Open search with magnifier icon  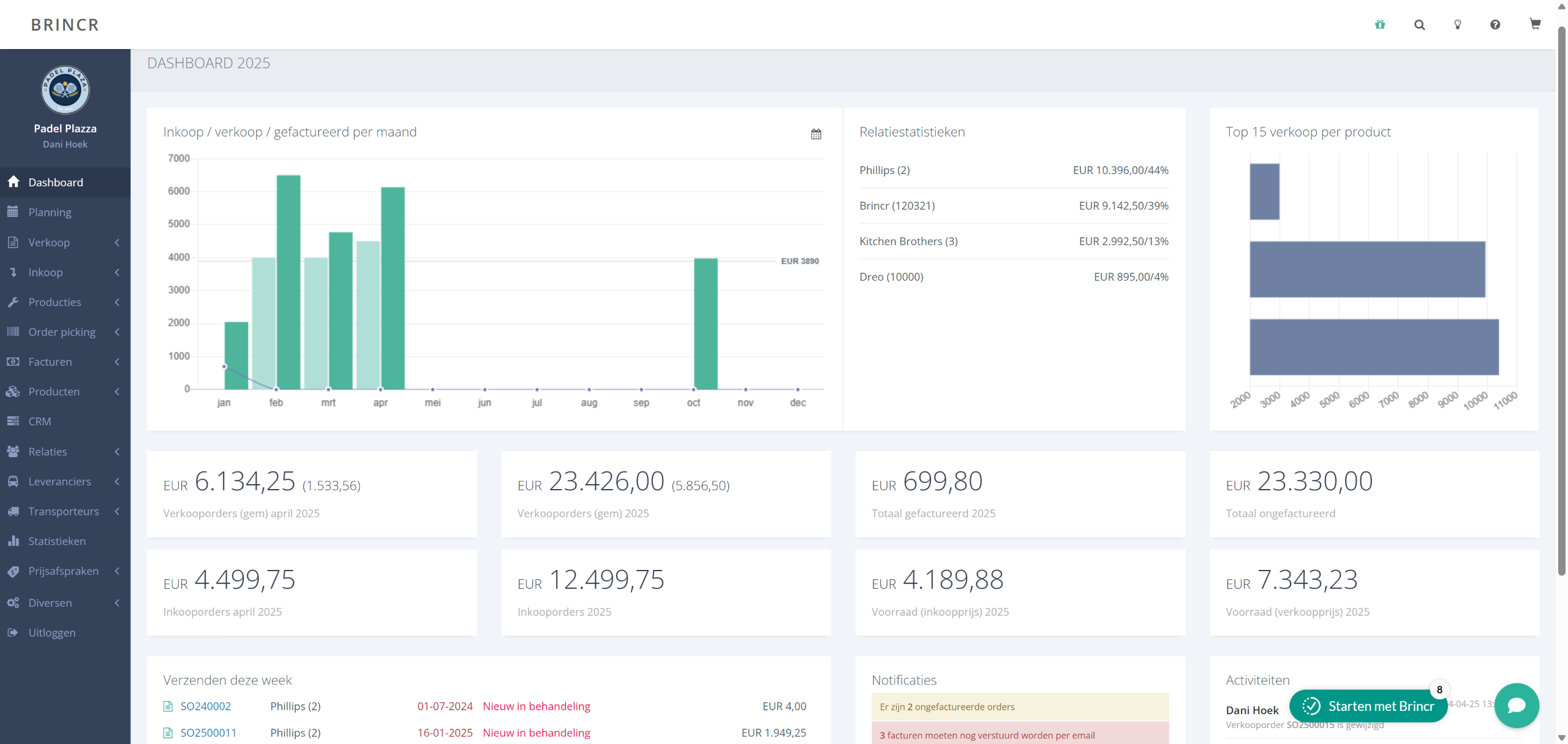[1419, 25]
